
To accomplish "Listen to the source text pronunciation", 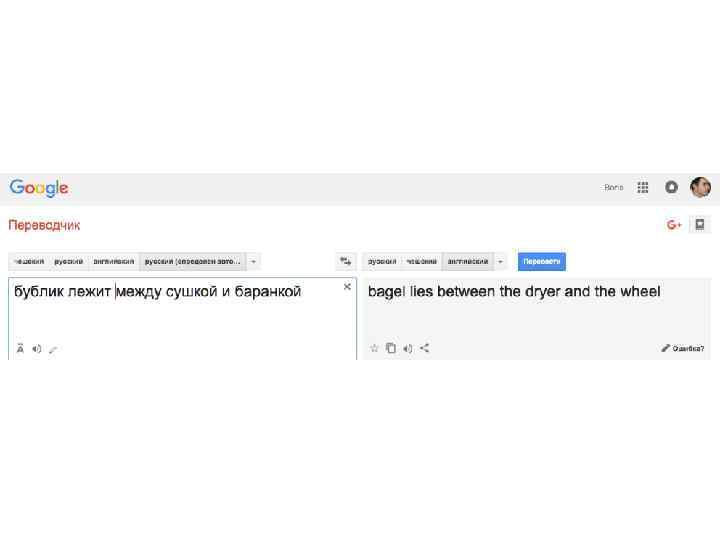I will (x=37, y=349).
